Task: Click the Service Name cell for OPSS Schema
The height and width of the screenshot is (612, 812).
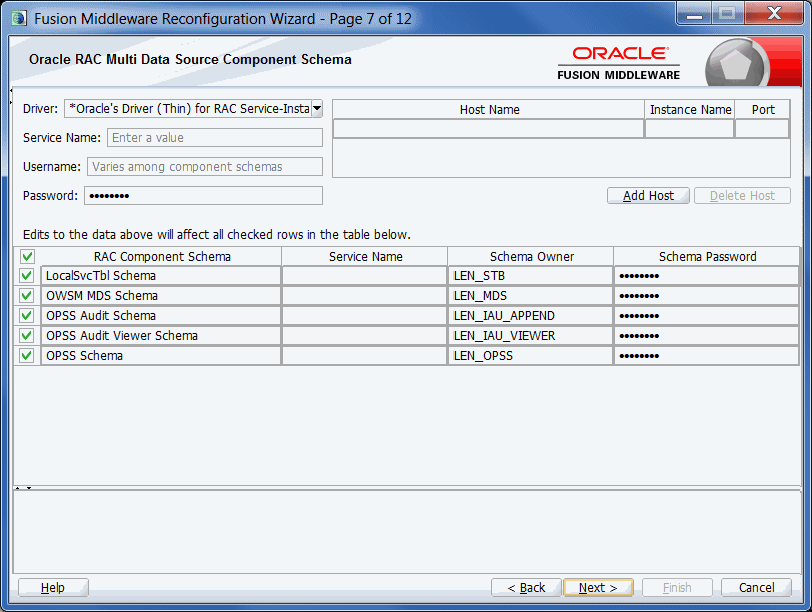Action: pos(365,356)
